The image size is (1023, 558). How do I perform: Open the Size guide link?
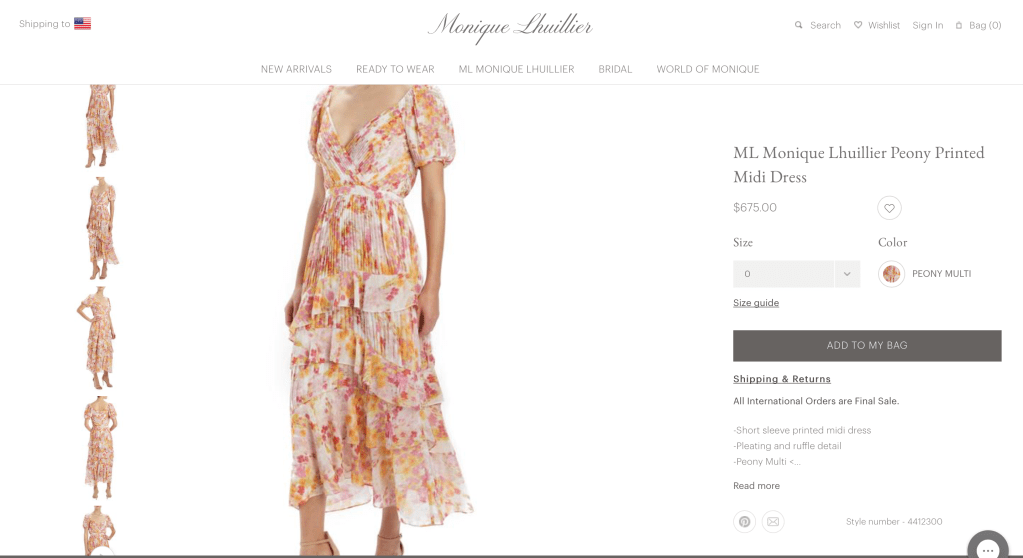coord(756,303)
